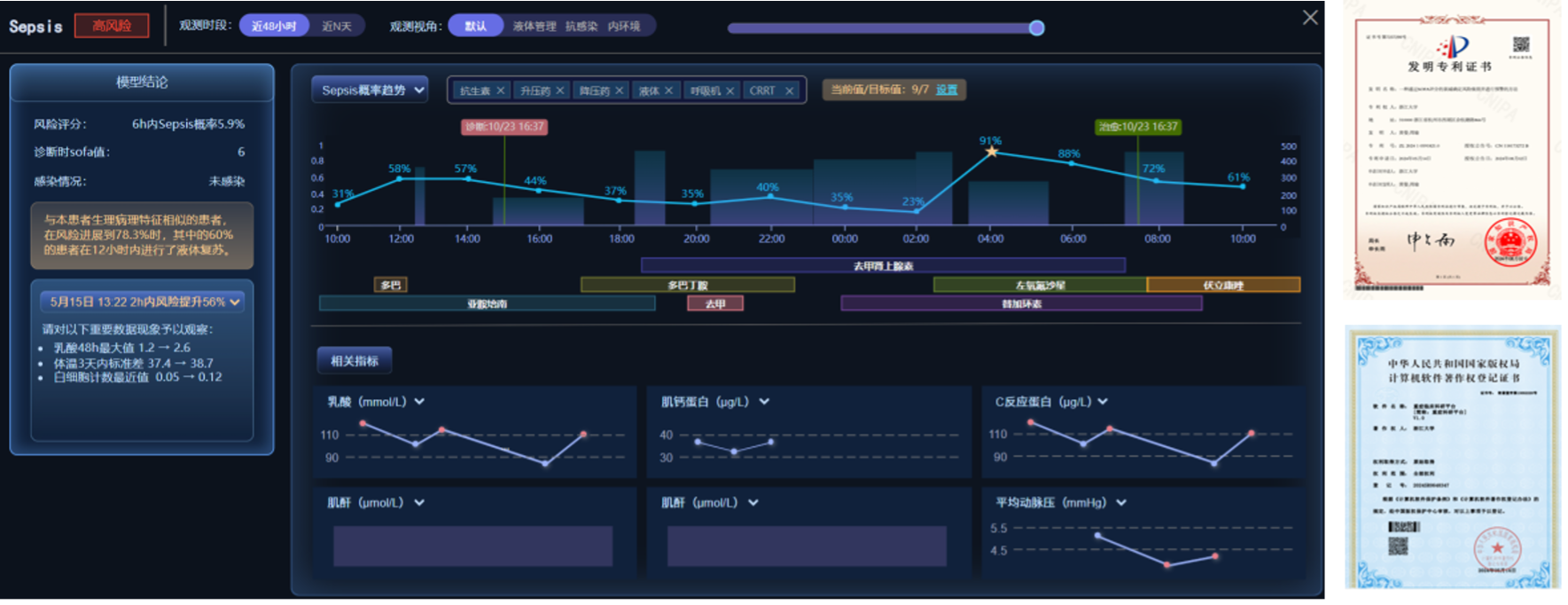Open the 计算机软件著作权登记证书 image
The image size is (1568, 605).
point(1453,458)
